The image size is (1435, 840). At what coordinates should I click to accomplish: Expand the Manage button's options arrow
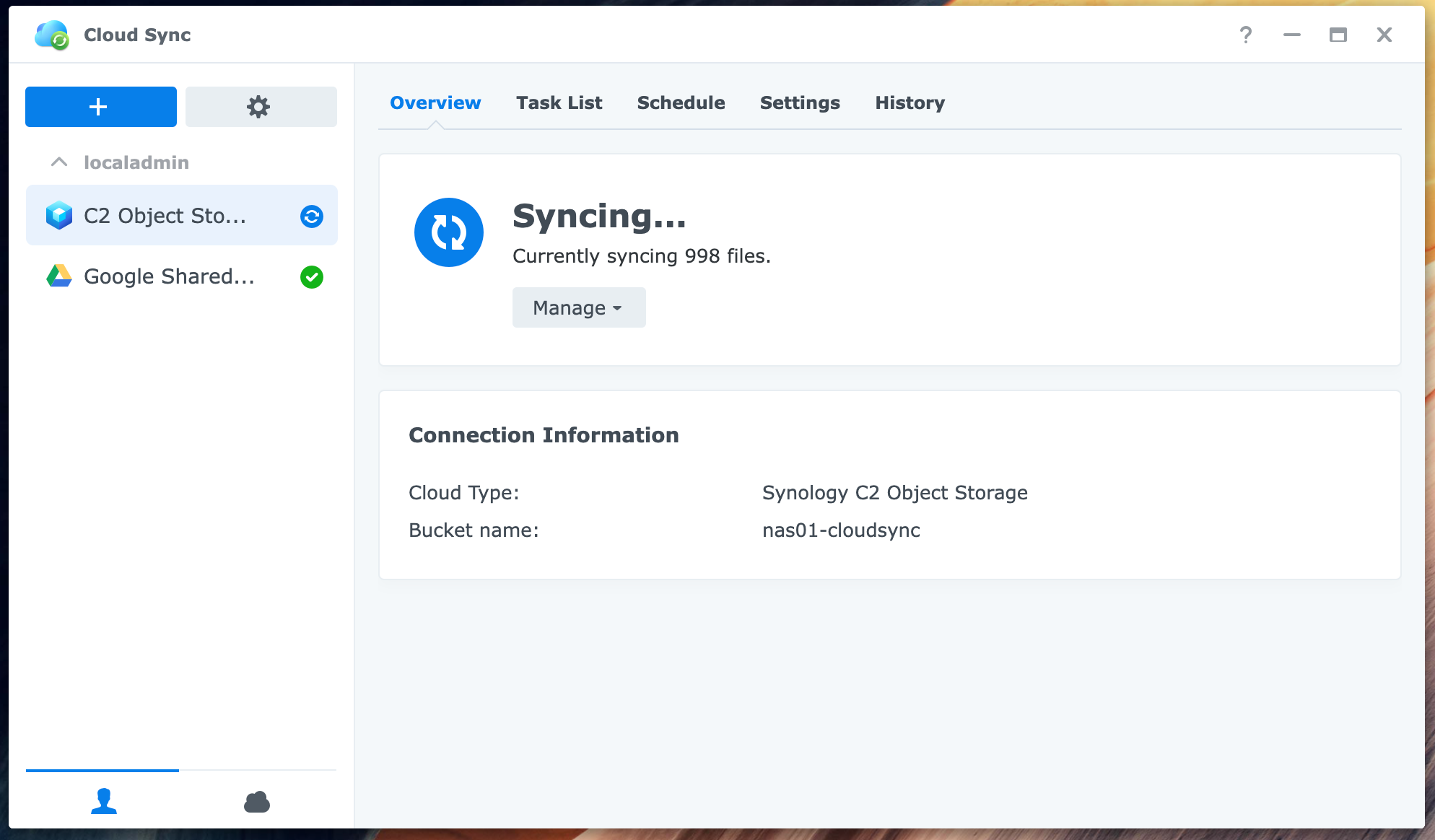tap(617, 308)
